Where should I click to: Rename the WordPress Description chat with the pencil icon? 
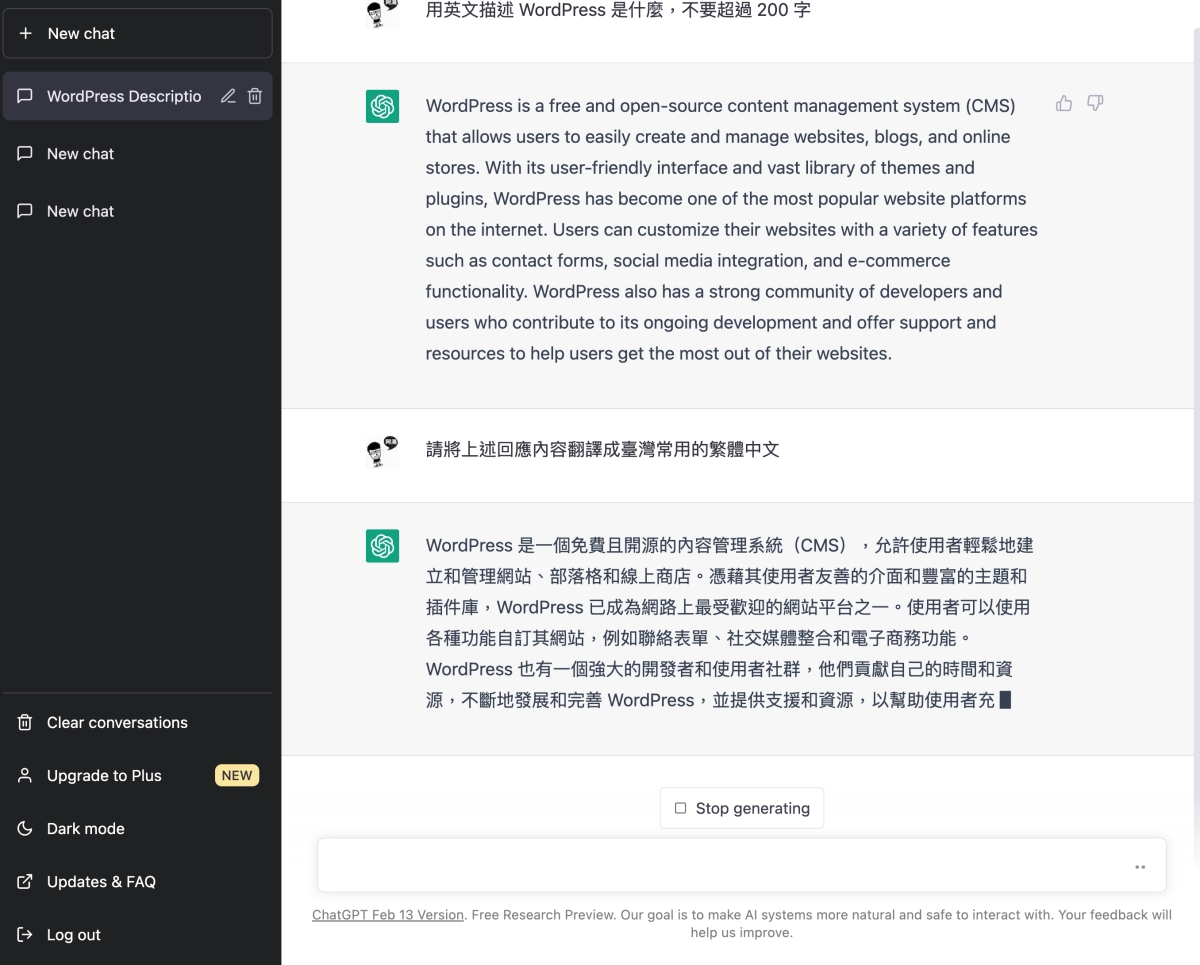[x=228, y=96]
